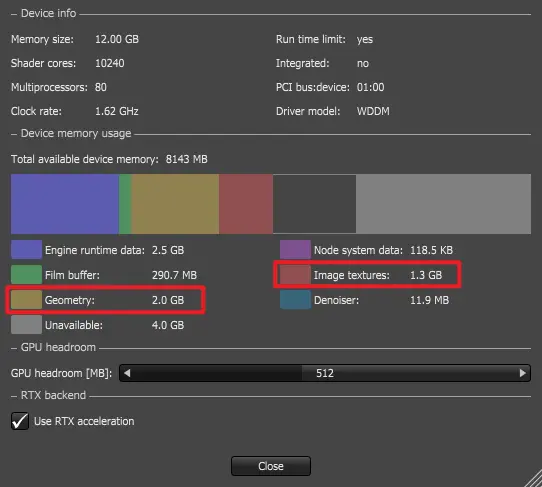Image resolution: width=542 pixels, height=487 pixels.
Task: Click the Geometry tan color swatch
Action: point(26,300)
